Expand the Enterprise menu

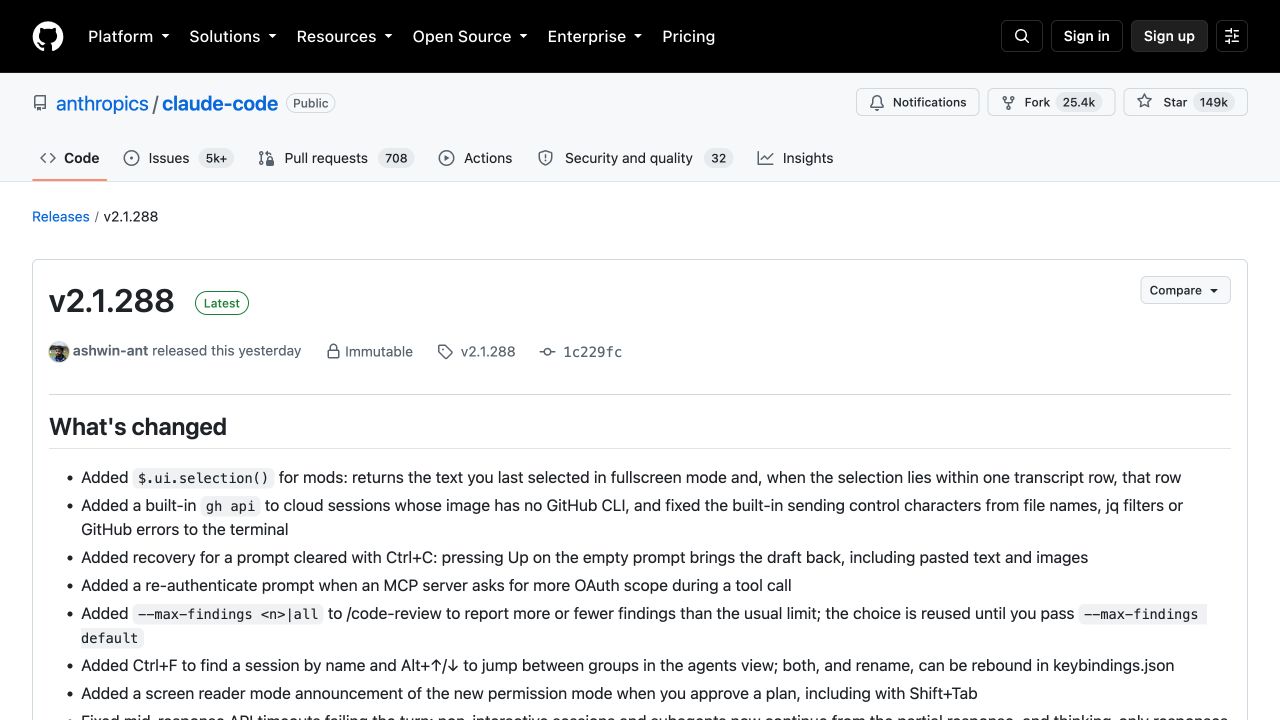click(595, 36)
